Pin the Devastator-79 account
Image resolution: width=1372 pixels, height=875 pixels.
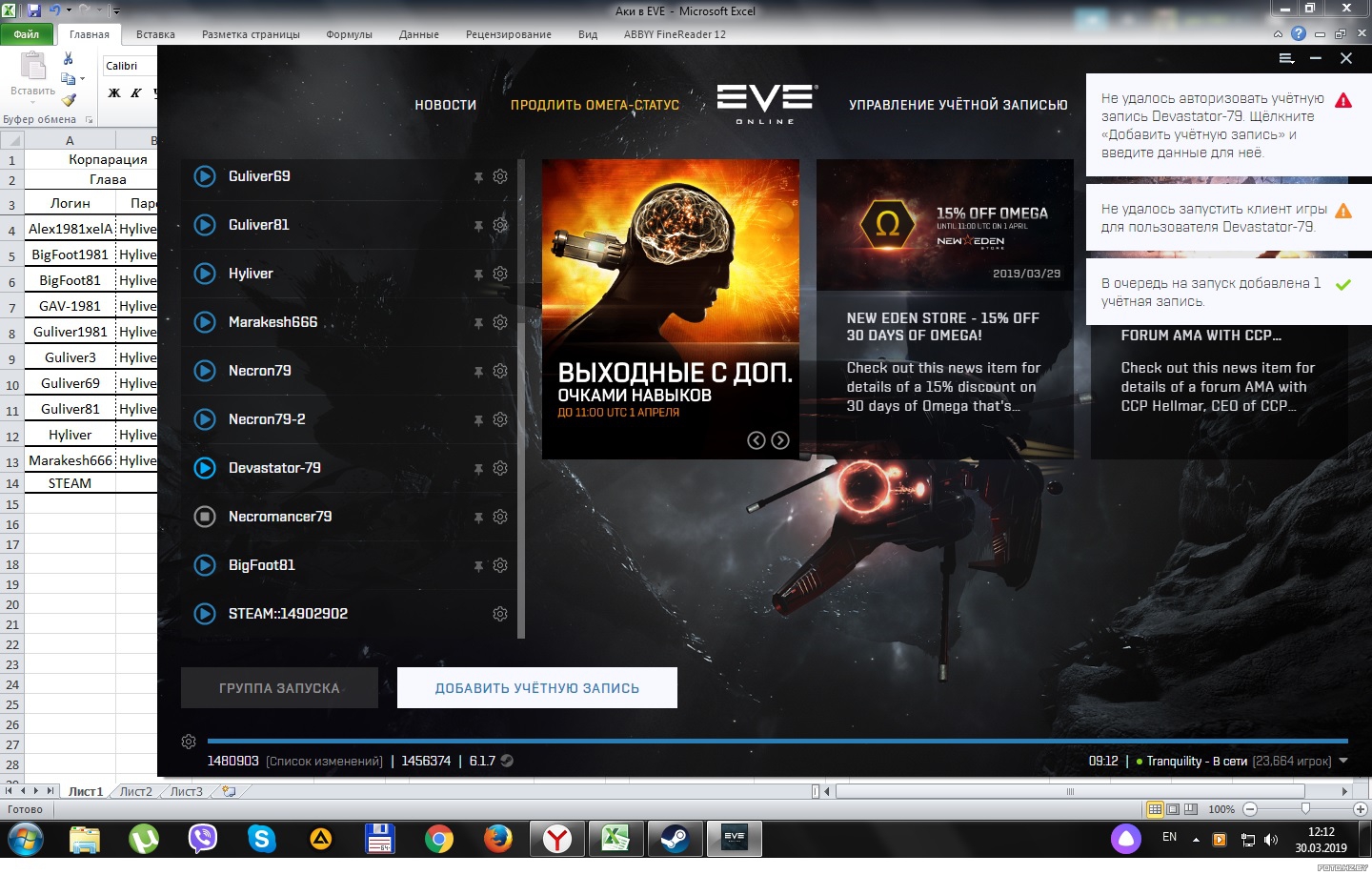(478, 469)
